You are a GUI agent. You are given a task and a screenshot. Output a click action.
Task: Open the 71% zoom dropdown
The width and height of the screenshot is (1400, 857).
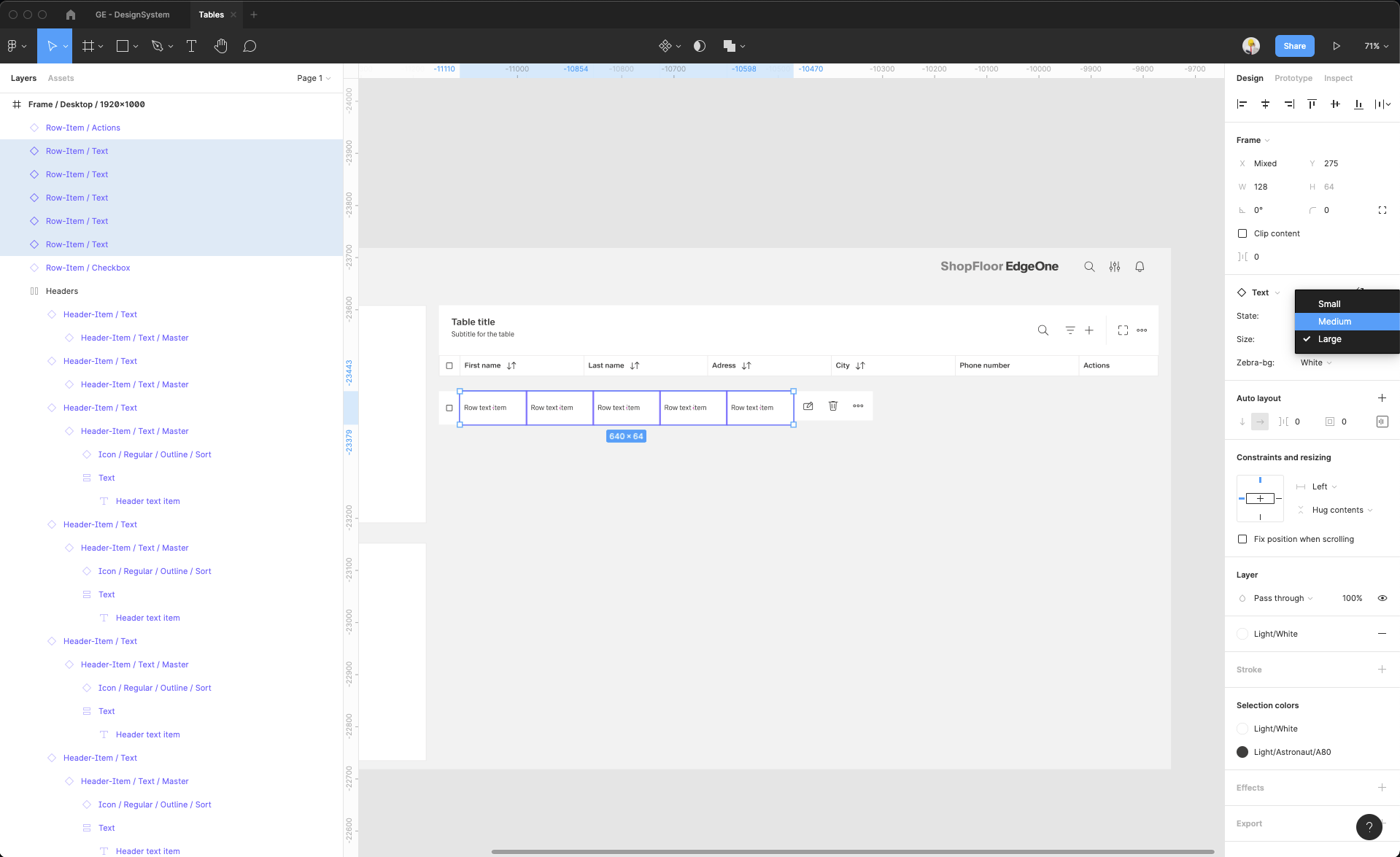(x=1376, y=46)
